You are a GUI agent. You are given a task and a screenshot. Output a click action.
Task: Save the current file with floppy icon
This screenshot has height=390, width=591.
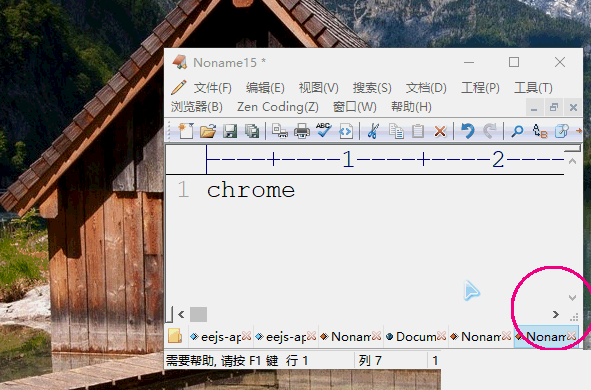tap(230, 131)
